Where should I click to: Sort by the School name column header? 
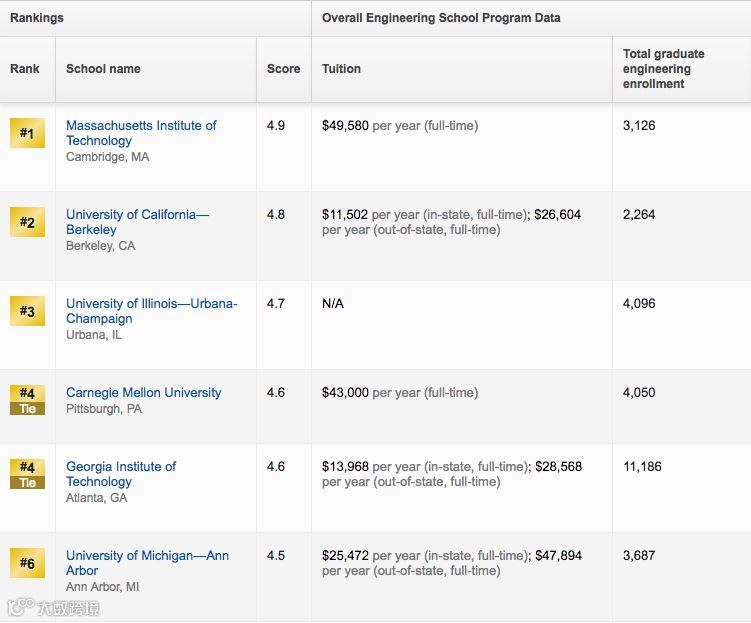(x=103, y=69)
